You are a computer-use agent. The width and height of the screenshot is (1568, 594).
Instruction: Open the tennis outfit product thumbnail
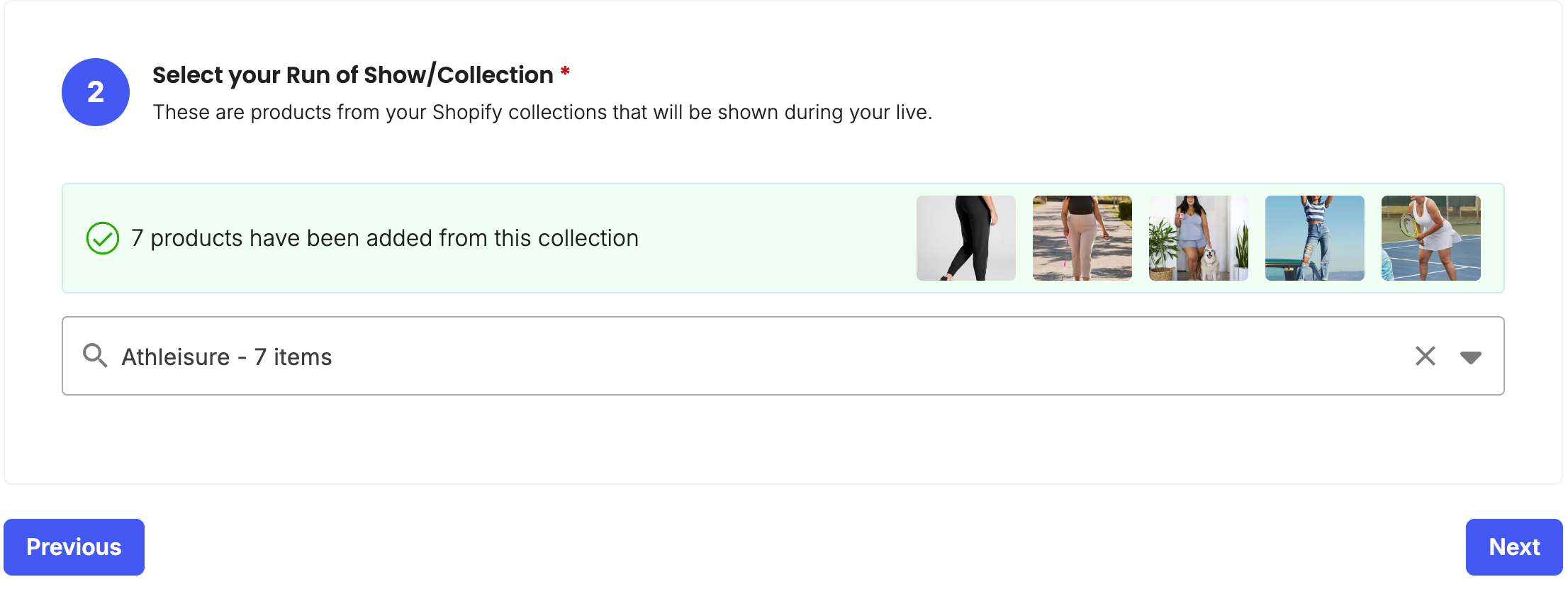(x=1430, y=238)
